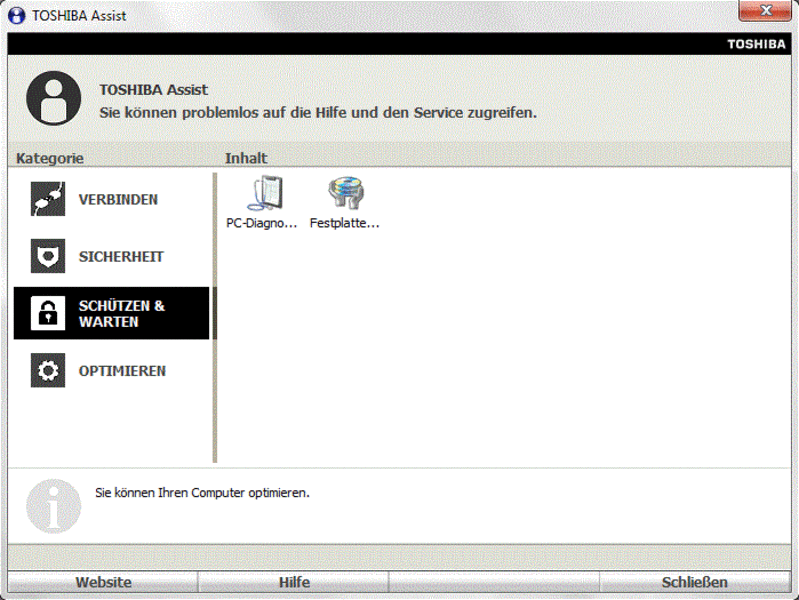Click the SCHÜTZEN & WARTEN padlock icon
This screenshot has width=799, height=600.
(x=48, y=313)
